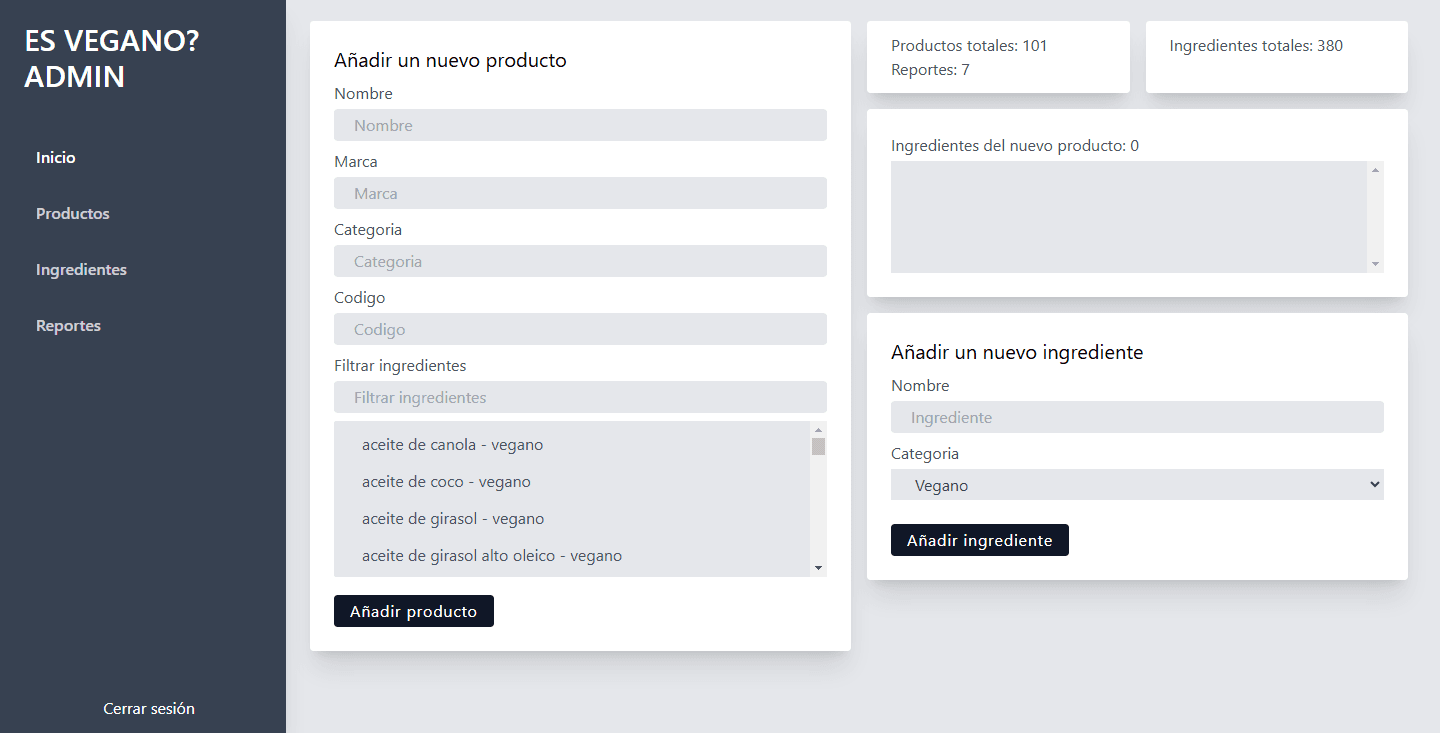
Task: Click the ES VEGANO? ADMIN title
Action: pos(112,59)
